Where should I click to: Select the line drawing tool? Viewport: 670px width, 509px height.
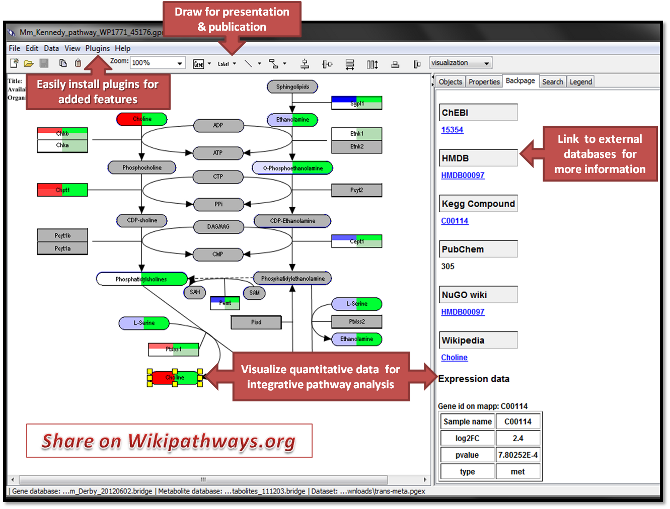[248, 63]
